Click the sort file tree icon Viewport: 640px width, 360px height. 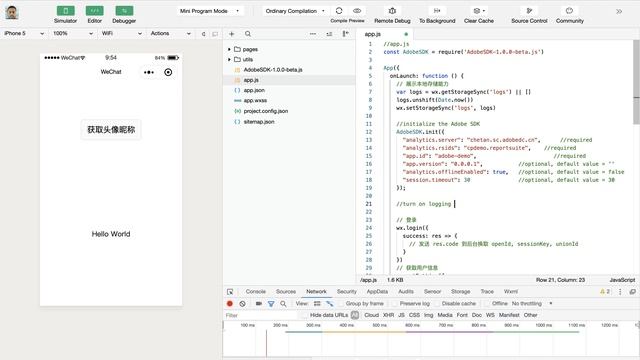[329, 34]
